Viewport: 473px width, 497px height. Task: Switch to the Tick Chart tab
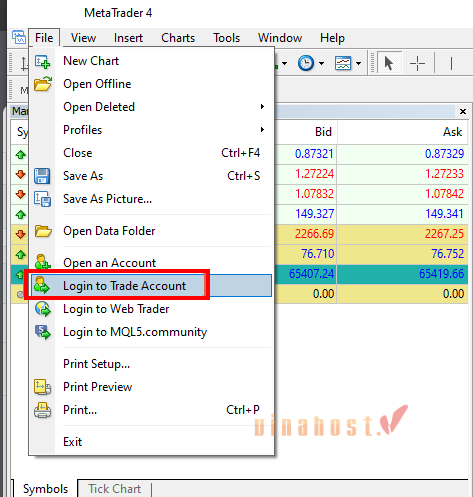115,489
